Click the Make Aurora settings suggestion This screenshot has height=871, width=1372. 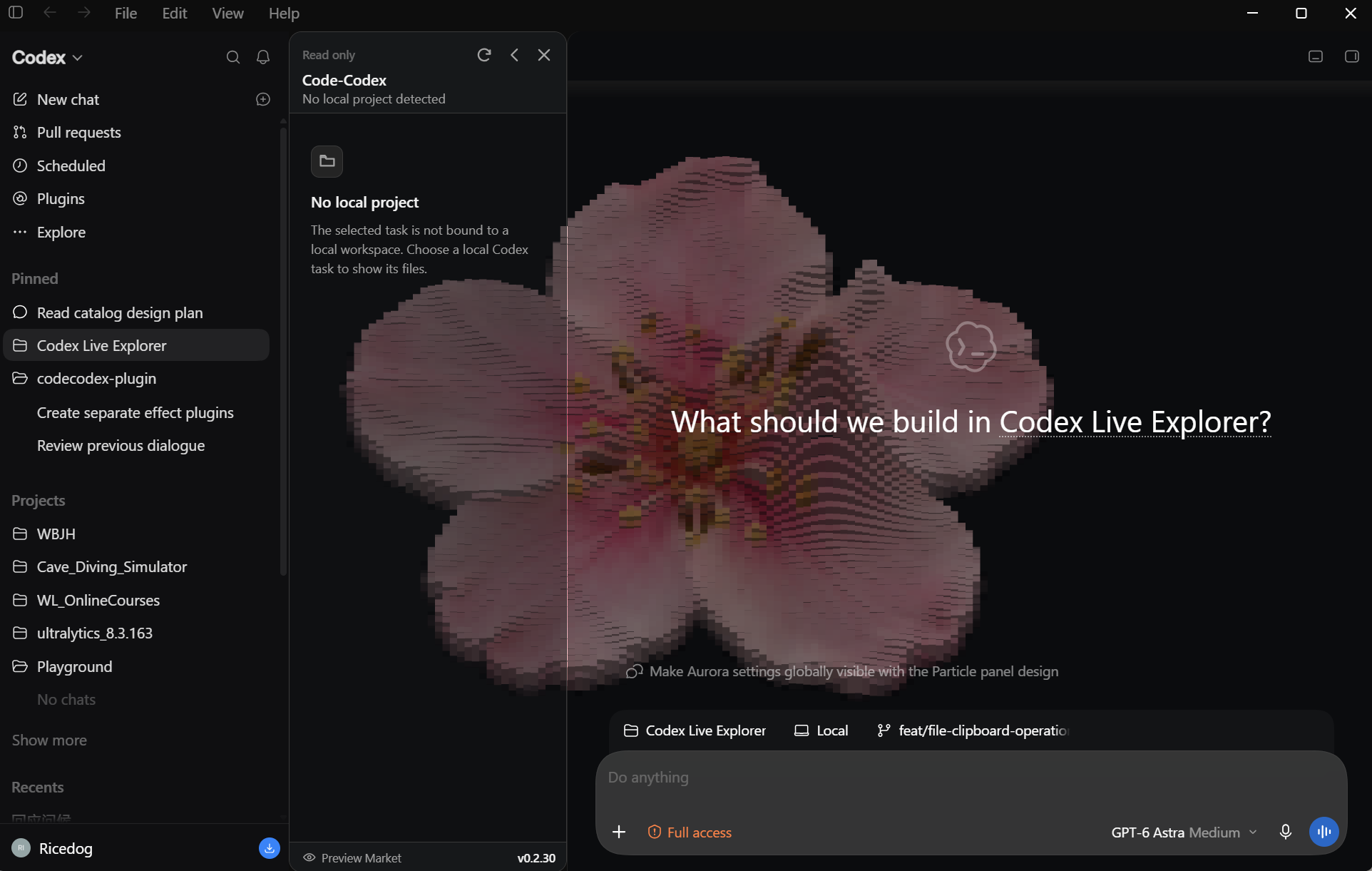(x=842, y=671)
